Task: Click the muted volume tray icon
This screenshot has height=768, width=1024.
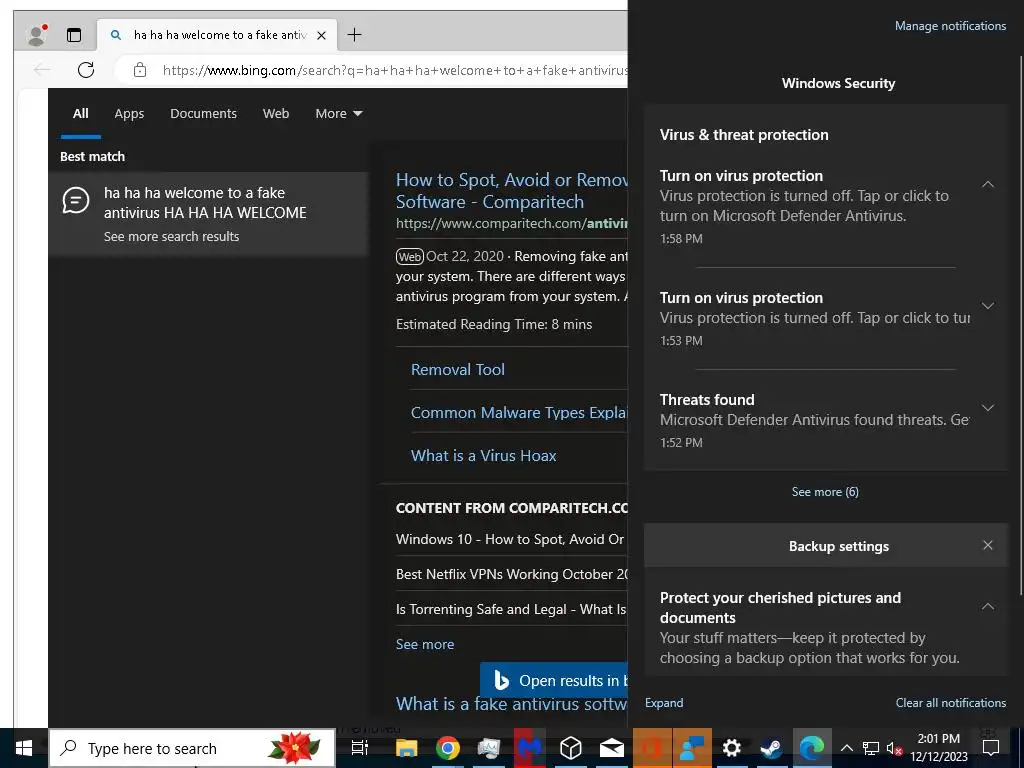Action: click(x=893, y=748)
